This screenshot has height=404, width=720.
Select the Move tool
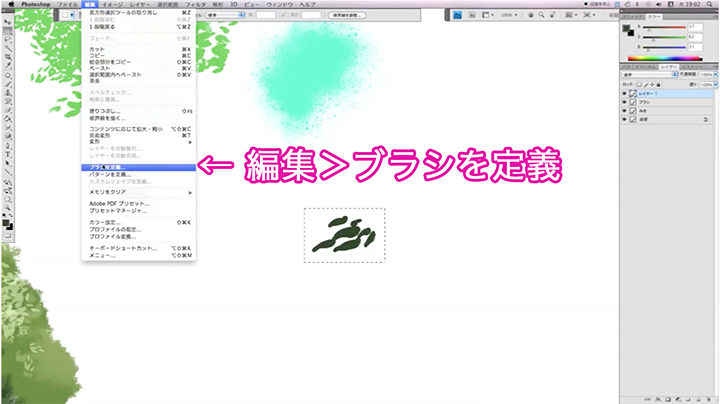tap(8, 22)
